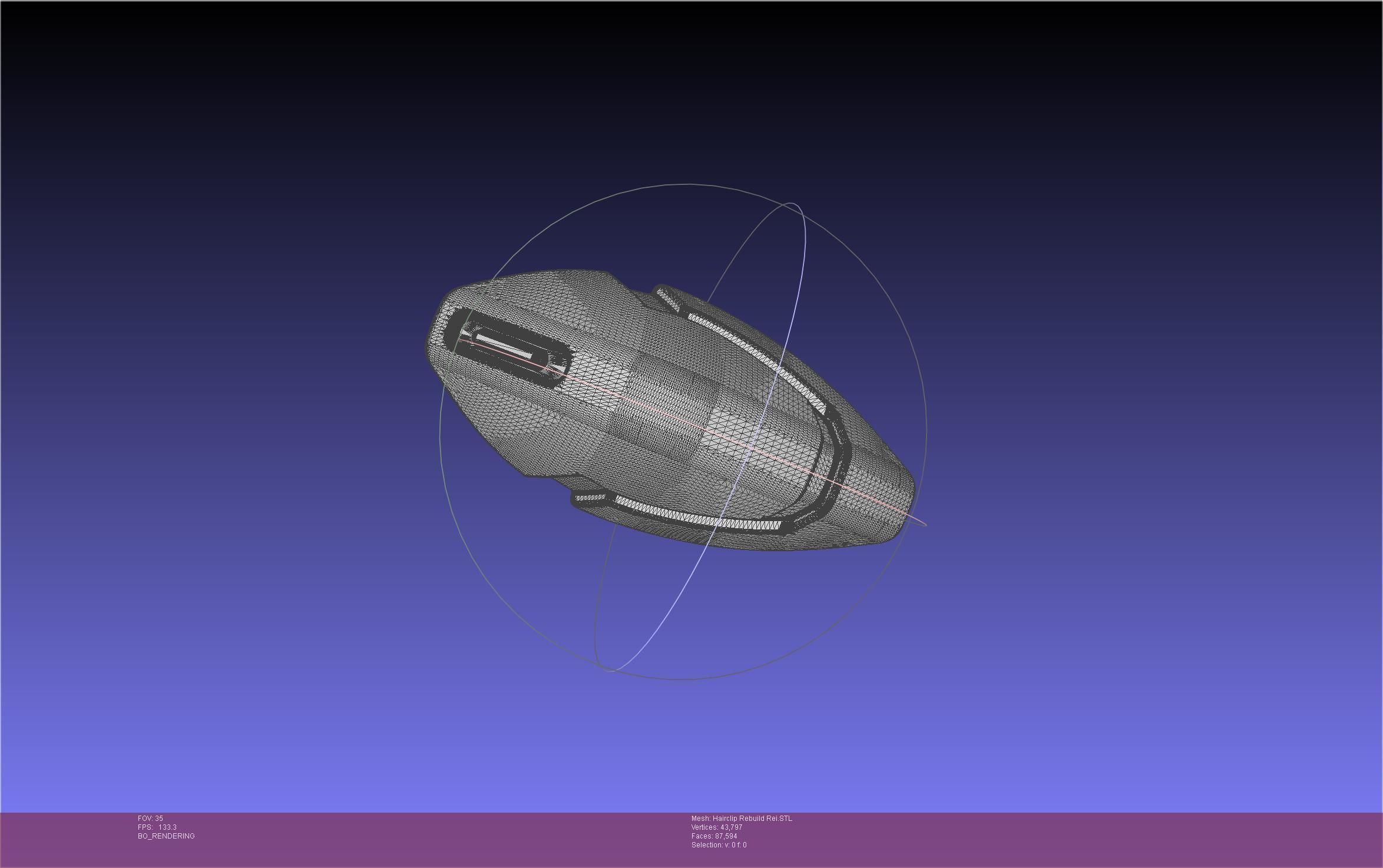
Task: Click the Selection: v: 0 f: 0 text
Action: tap(719, 845)
